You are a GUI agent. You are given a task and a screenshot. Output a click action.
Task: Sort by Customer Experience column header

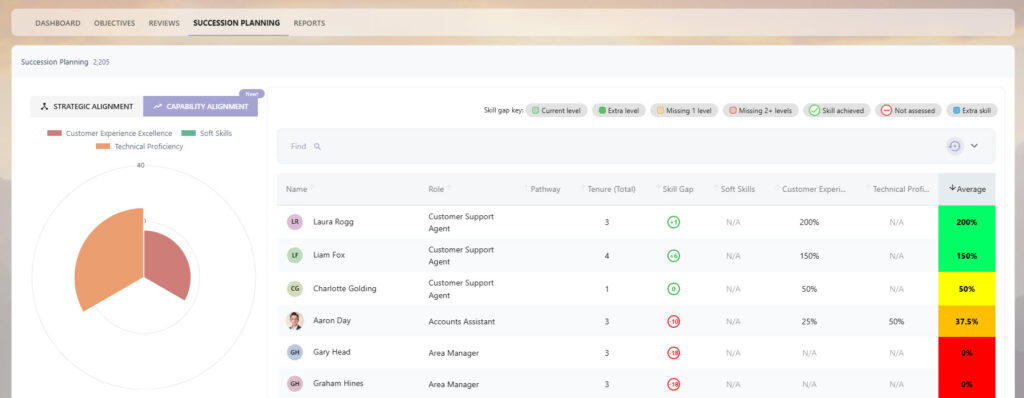click(x=814, y=190)
